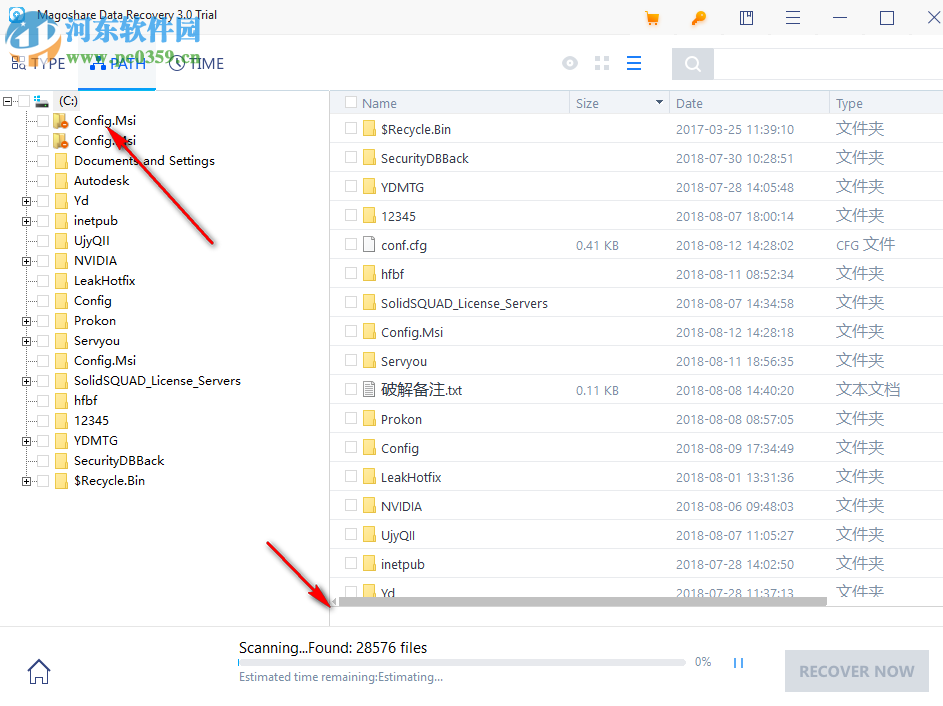The height and width of the screenshot is (706, 943).
Task: Switch to the TIME tab
Action: click(196, 62)
